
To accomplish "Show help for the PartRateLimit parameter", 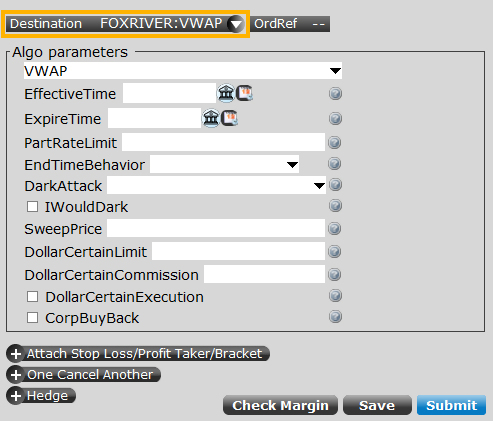I will tap(335, 143).
